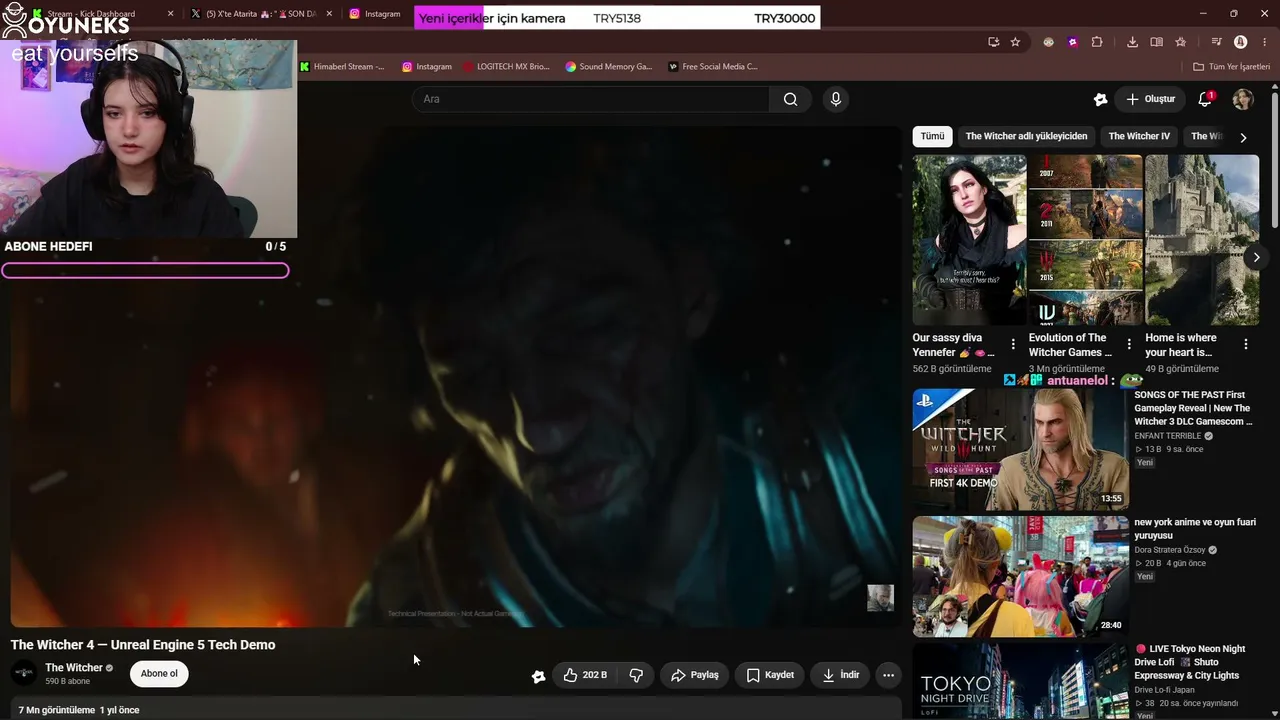1280x720 pixels.
Task: Dislike the video with thumbs-down
Action: point(636,675)
